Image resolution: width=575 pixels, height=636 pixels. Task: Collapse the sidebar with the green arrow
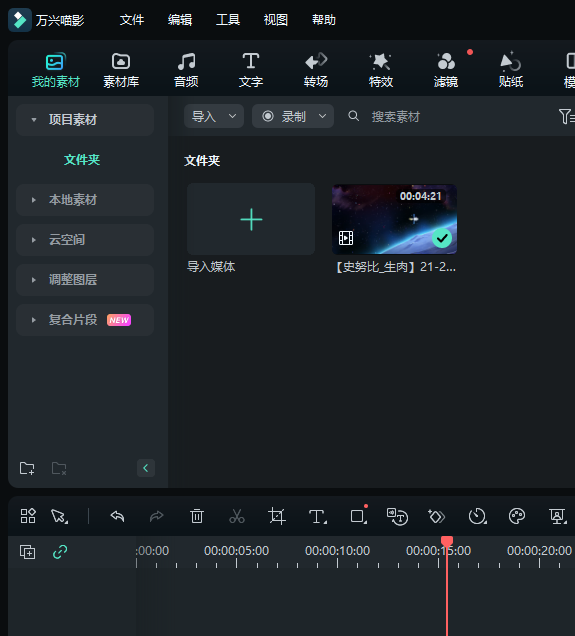point(146,468)
